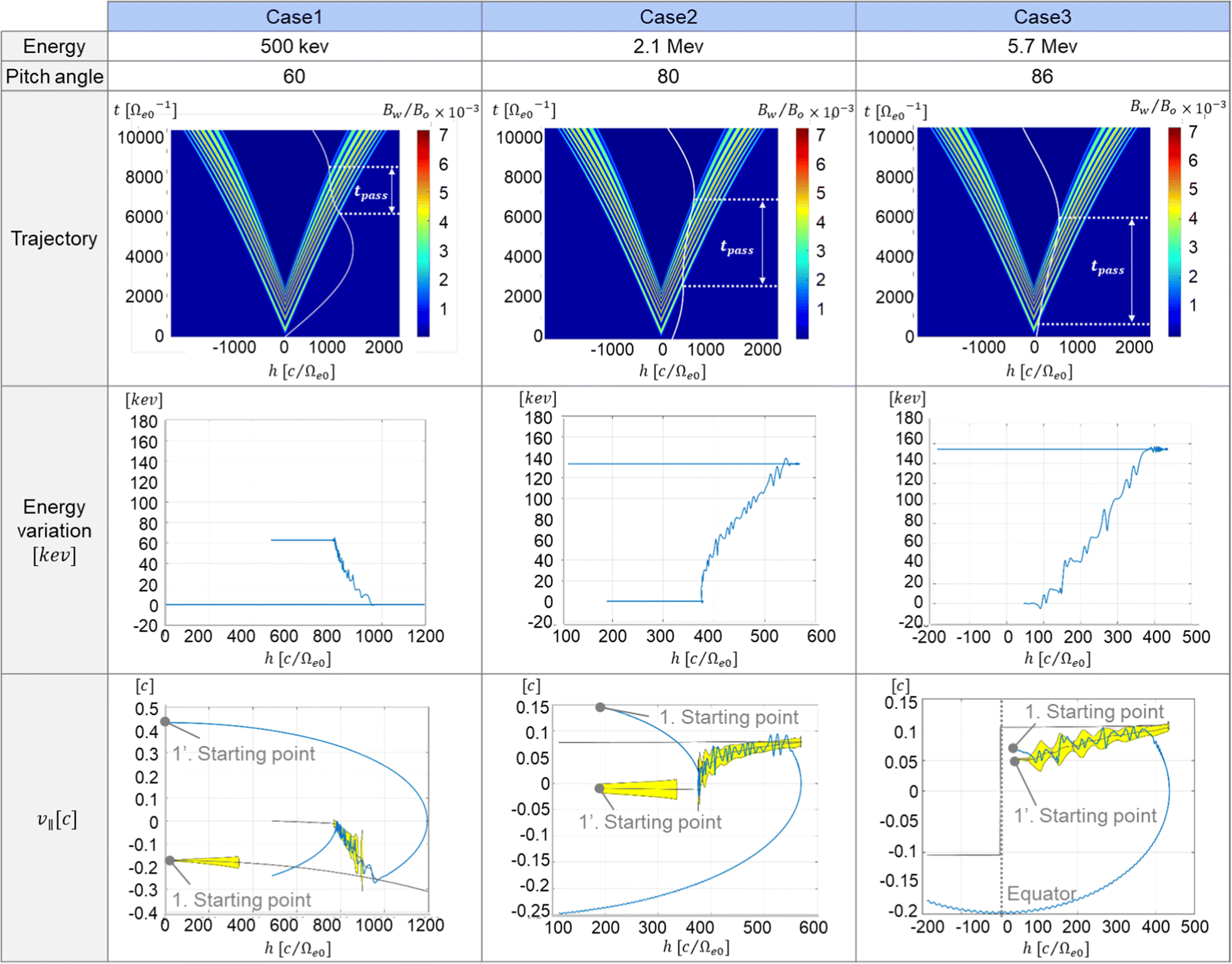The height and width of the screenshot is (964, 1232).
Task: Click the 5.7 Mev energy cell
Action: tap(1042, 47)
